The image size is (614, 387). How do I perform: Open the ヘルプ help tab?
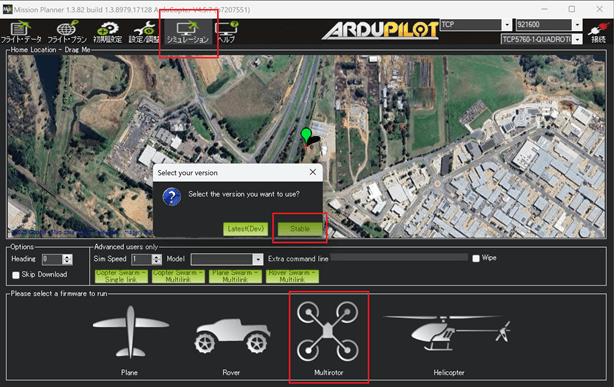[x=227, y=32]
